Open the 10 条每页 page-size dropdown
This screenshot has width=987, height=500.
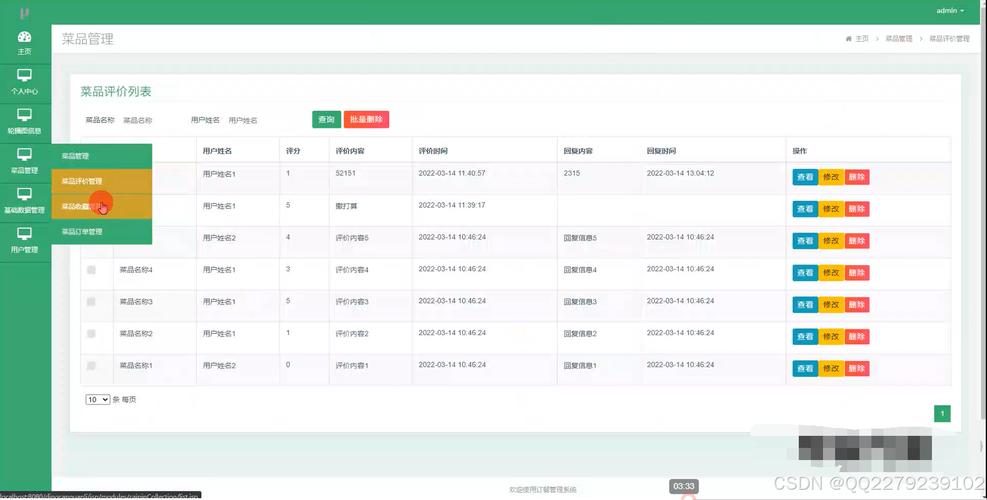tap(98, 399)
